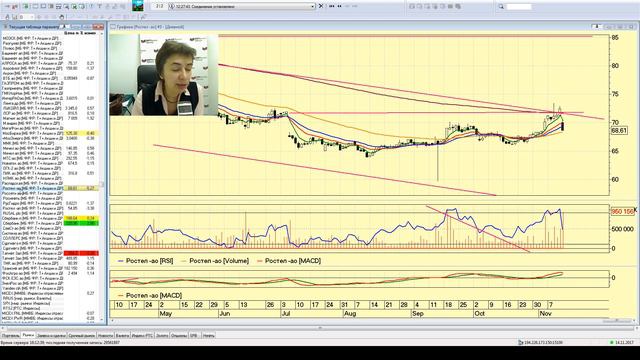Select the highlighted Ростел-ао row
This screenshot has height=360, width=640.
pos(50,189)
